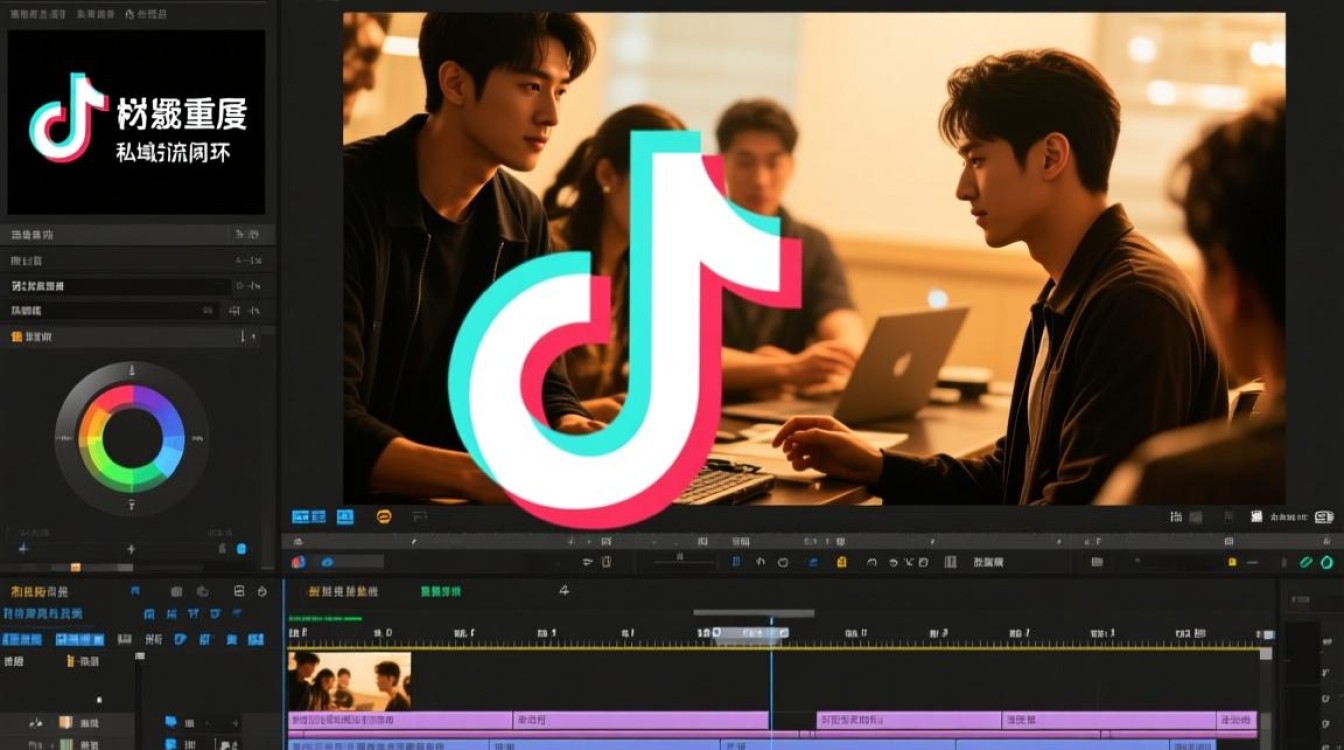
Task: Click the blue cloud icon under the preview
Action: (327, 562)
